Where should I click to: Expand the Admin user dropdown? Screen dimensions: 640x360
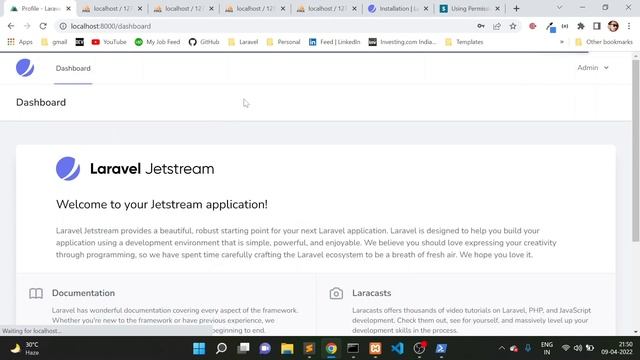click(593, 68)
